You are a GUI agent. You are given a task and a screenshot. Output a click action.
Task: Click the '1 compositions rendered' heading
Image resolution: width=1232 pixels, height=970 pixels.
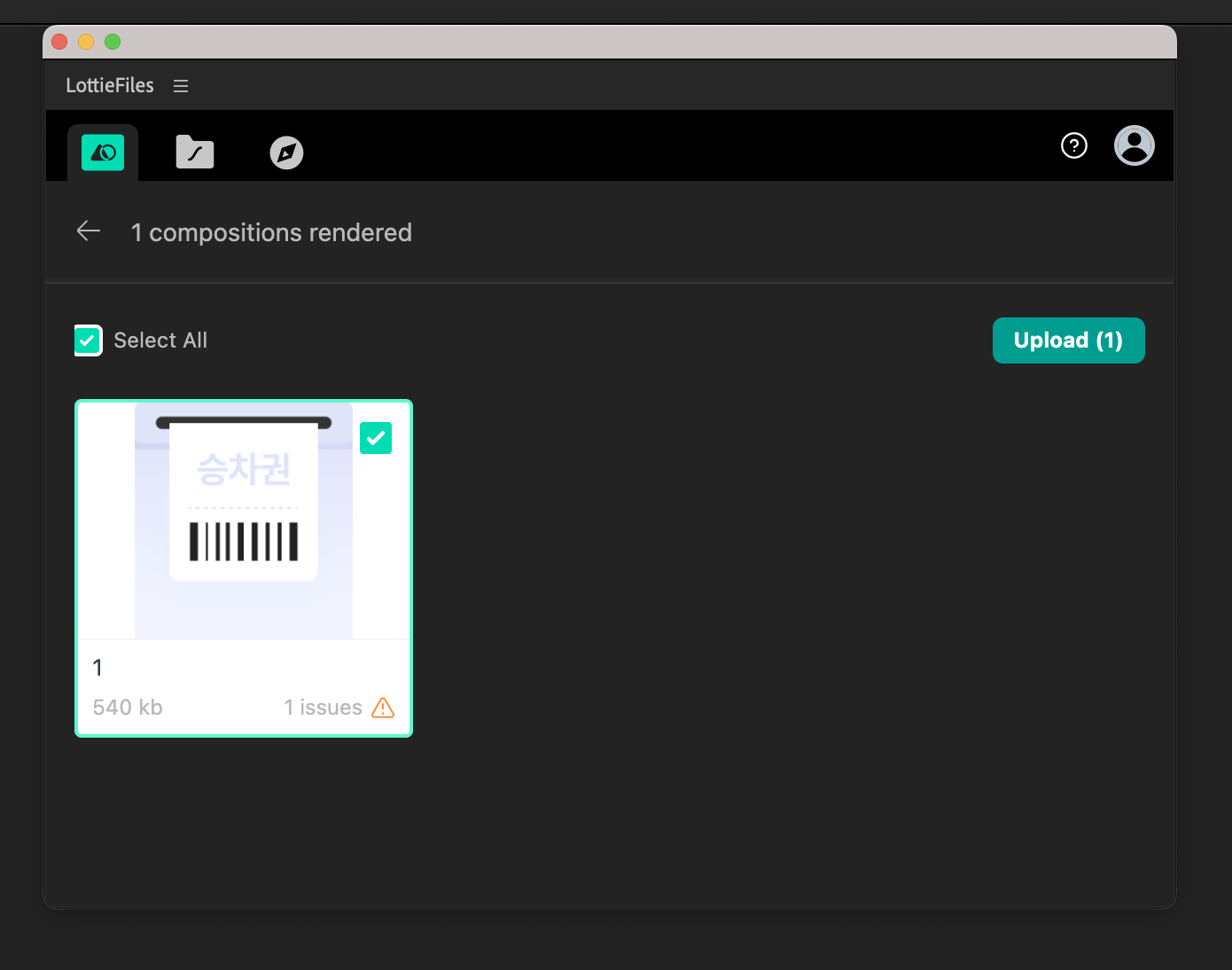tap(271, 232)
